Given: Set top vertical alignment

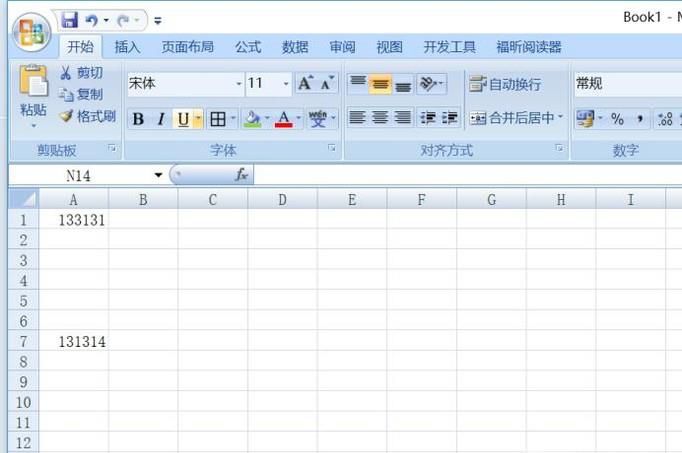Looking at the screenshot, I should [358, 83].
